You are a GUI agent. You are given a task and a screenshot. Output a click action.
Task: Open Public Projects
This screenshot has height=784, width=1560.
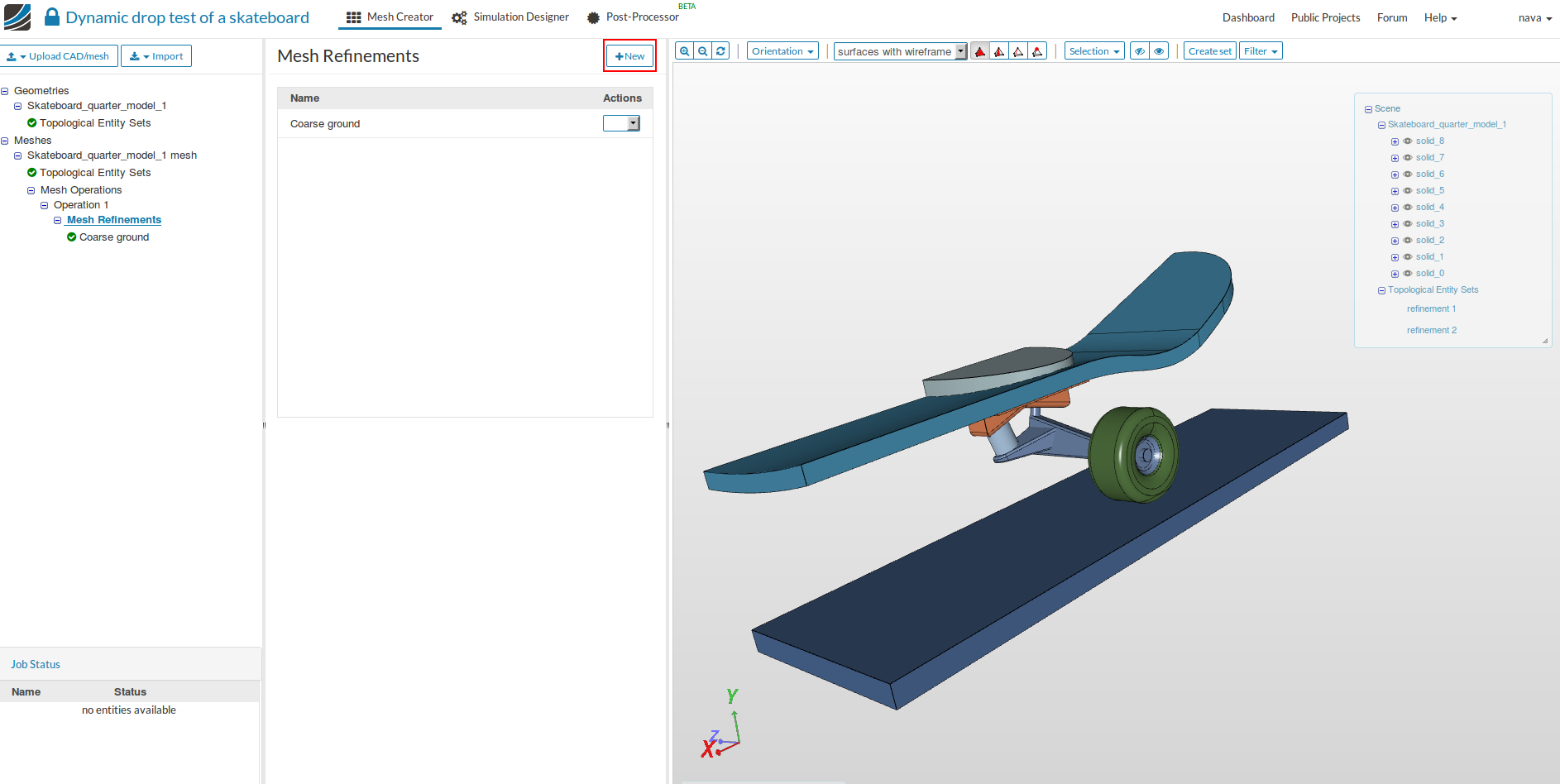(x=1325, y=17)
